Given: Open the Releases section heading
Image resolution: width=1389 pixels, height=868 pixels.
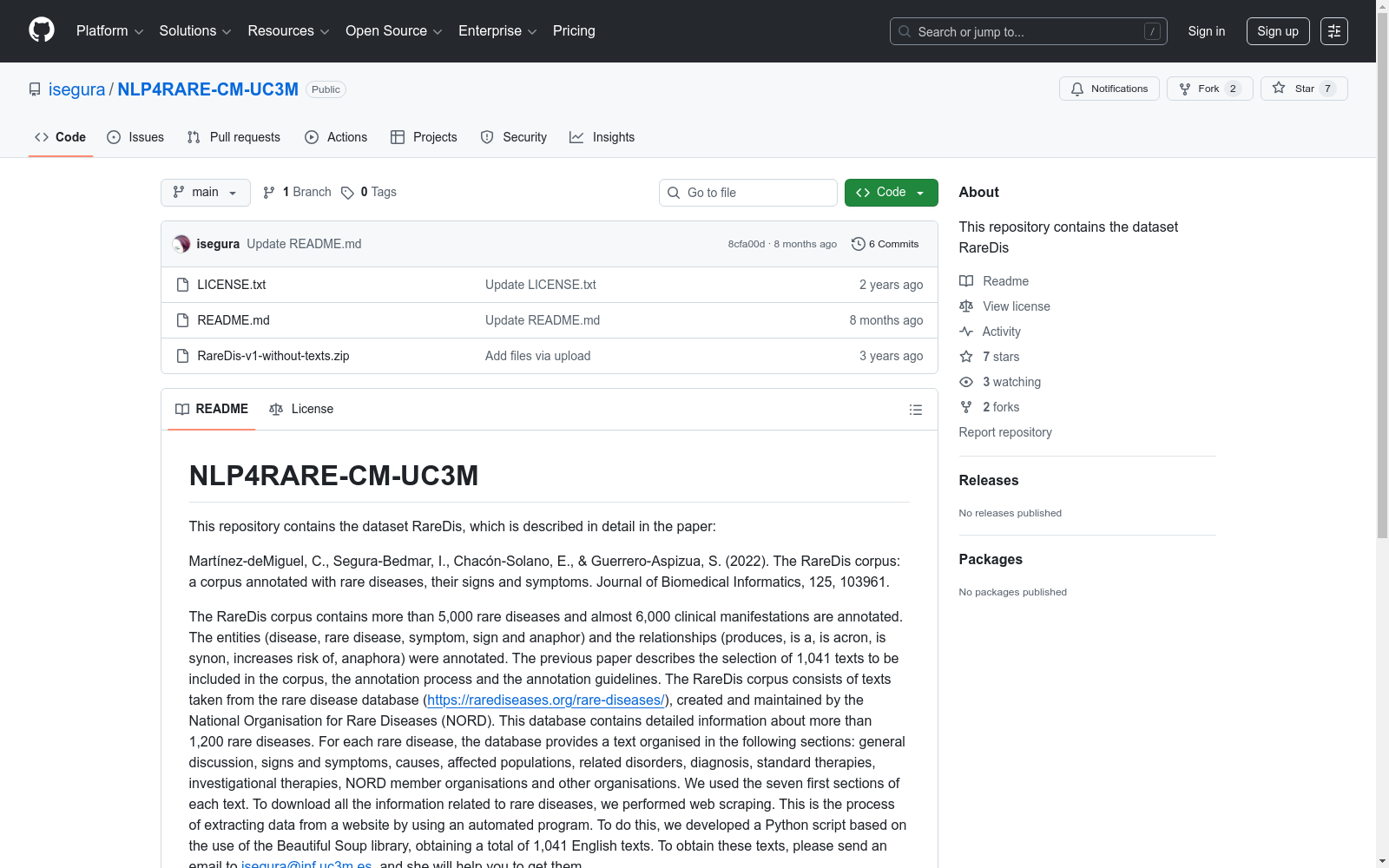Looking at the screenshot, I should [x=989, y=480].
